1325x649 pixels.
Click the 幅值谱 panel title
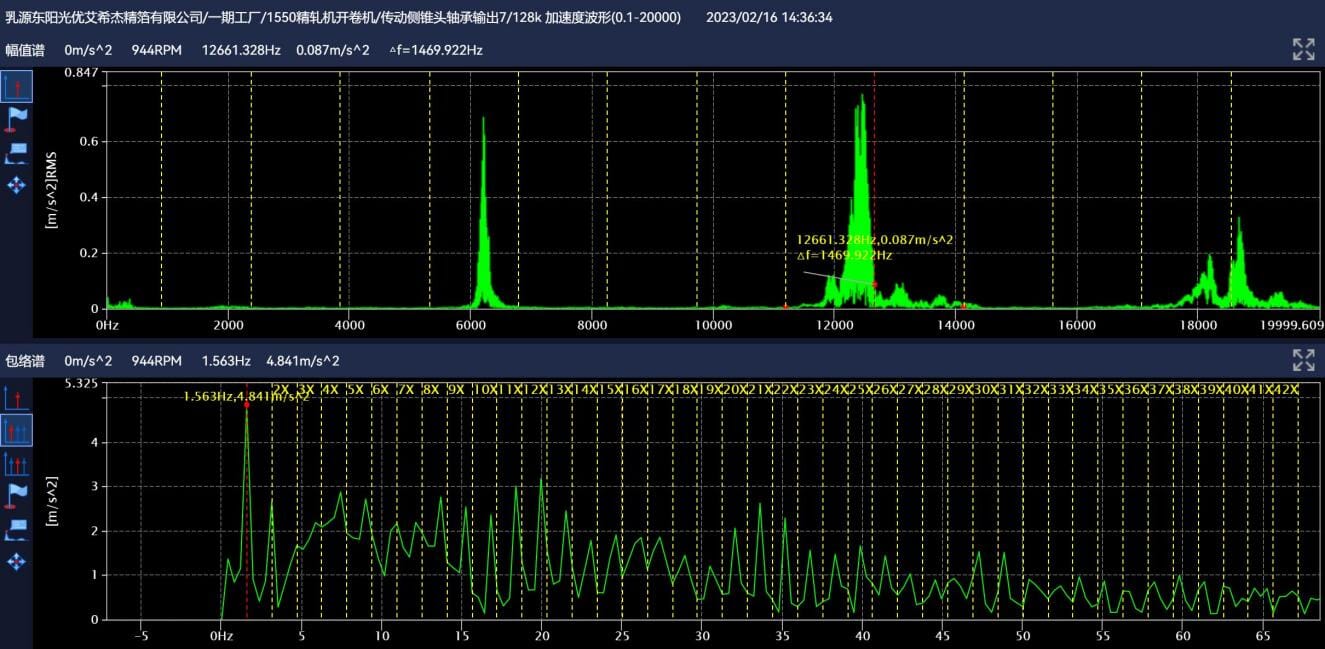click(25, 50)
